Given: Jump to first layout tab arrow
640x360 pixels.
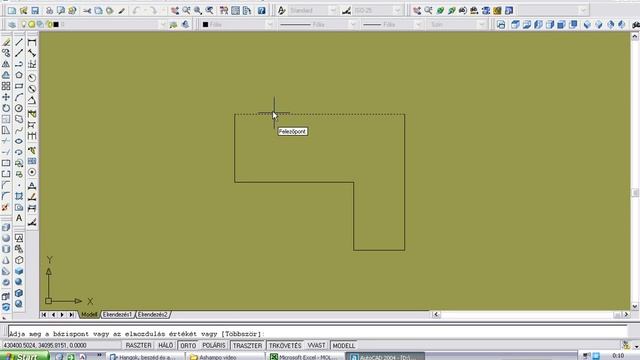Looking at the screenshot, I should (44, 315).
